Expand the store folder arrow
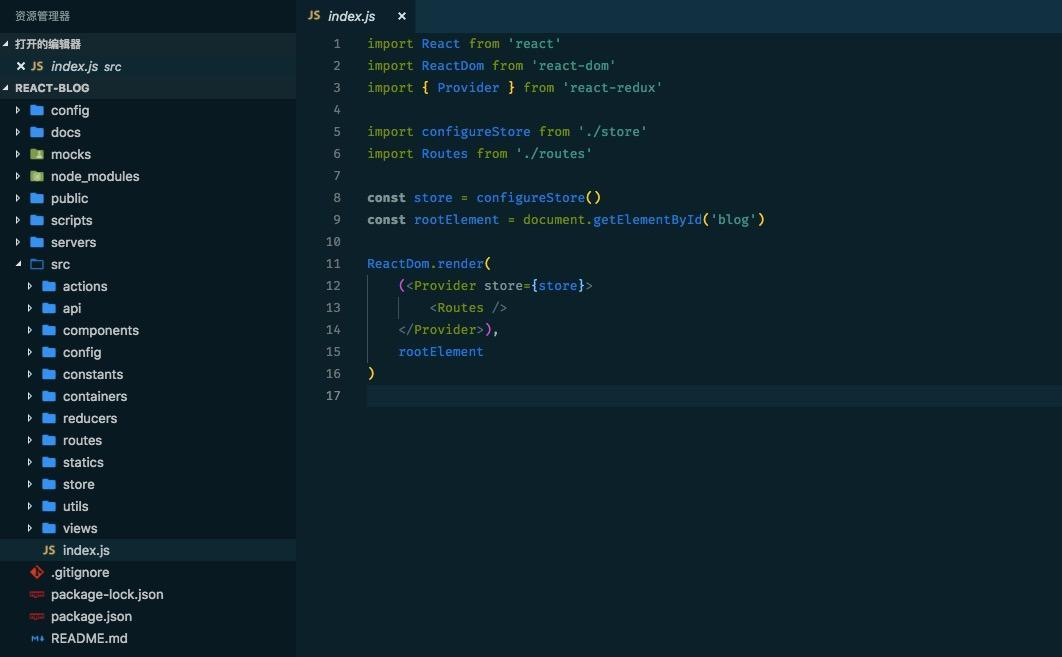This screenshot has height=657, width=1062. pyautogui.click(x=30, y=484)
